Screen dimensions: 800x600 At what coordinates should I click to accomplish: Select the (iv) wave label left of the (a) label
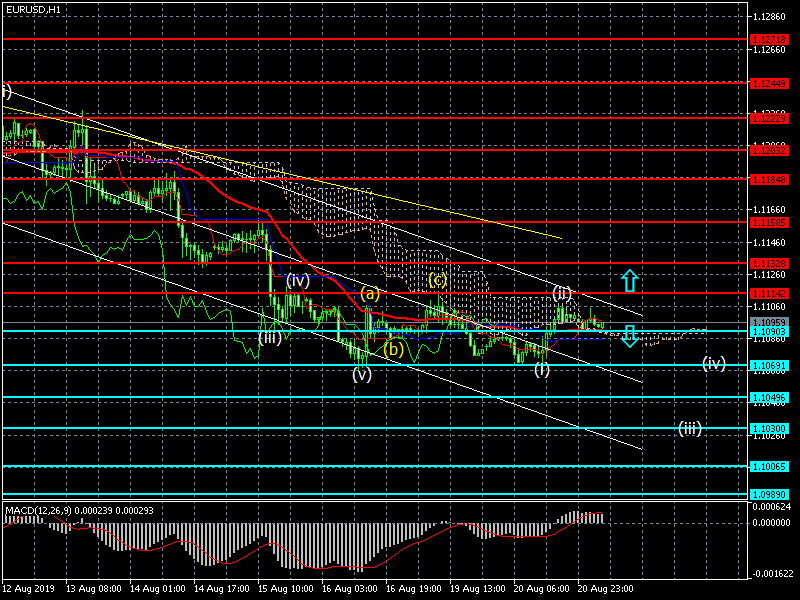(298, 281)
